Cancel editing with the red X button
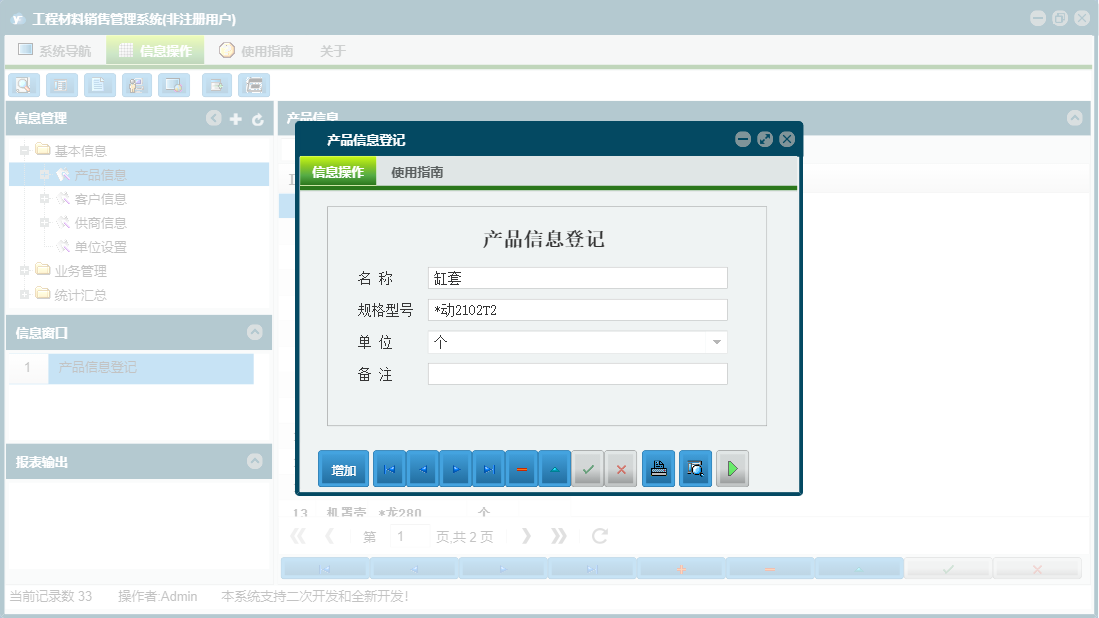Image resolution: width=1099 pixels, height=618 pixels. (x=621, y=468)
